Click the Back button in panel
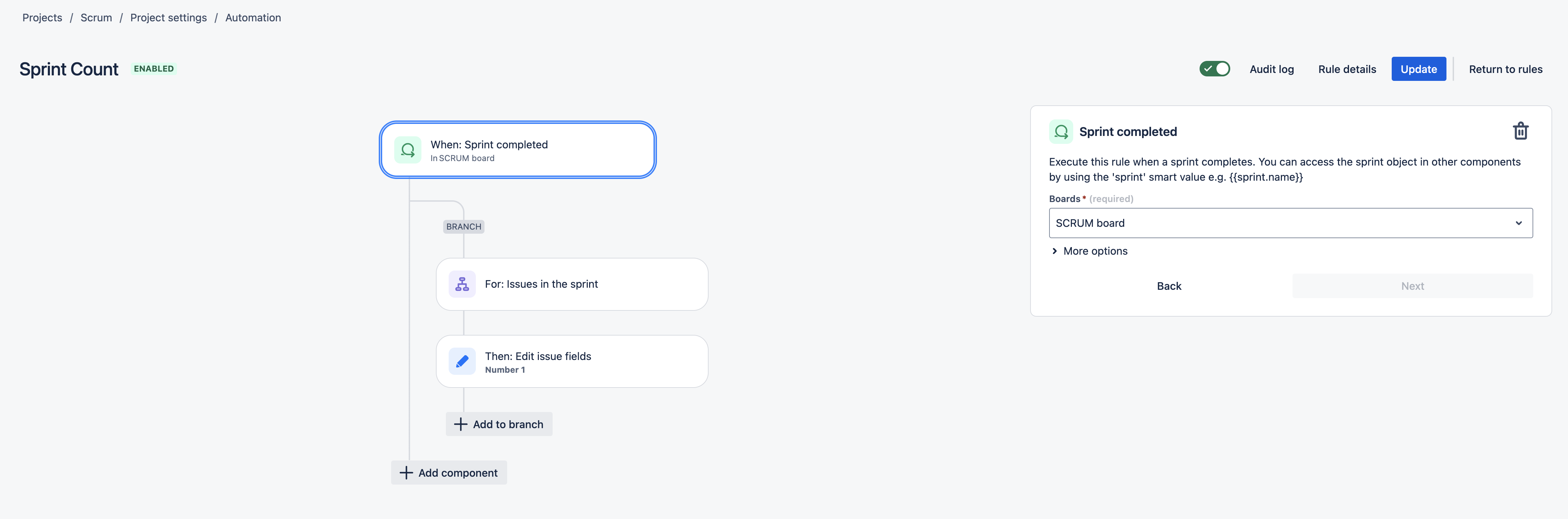The height and width of the screenshot is (519, 1568). [x=1169, y=286]
